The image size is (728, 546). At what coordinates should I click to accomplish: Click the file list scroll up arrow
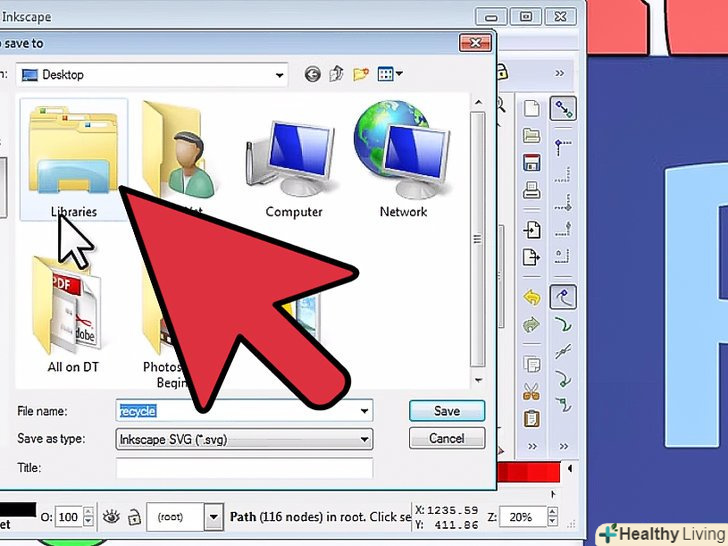[x=478, y=102]
